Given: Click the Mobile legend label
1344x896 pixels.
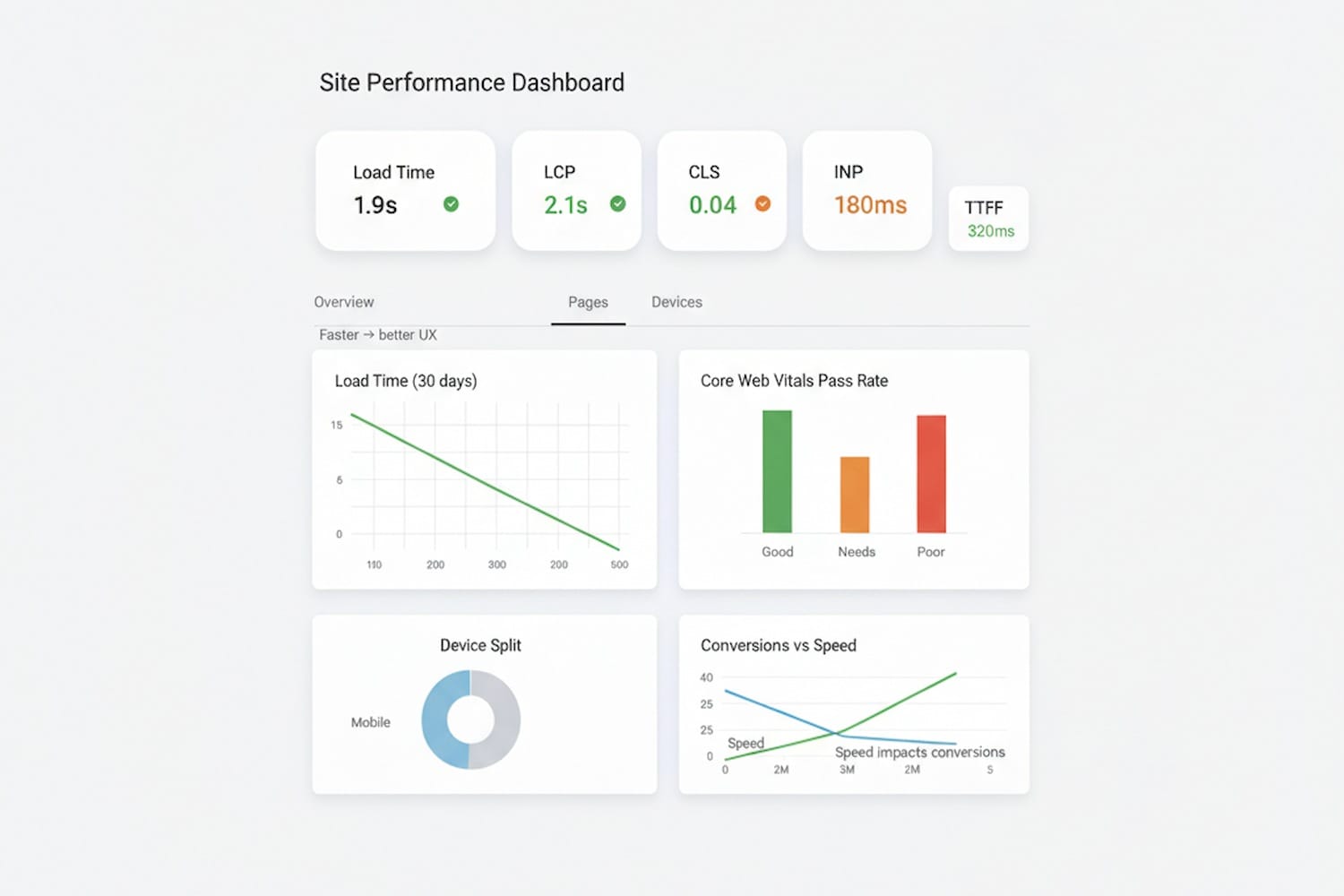Looking at the screenshot, I should click(x=370, y=722).
